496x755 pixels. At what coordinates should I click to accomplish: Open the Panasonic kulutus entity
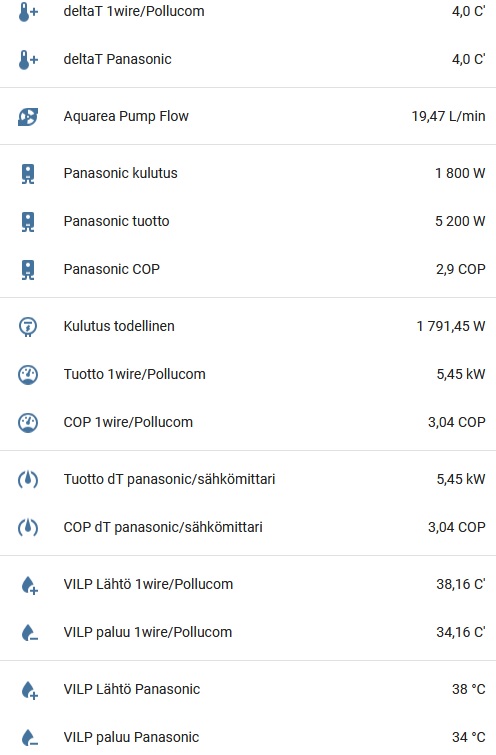pos(248,173)
